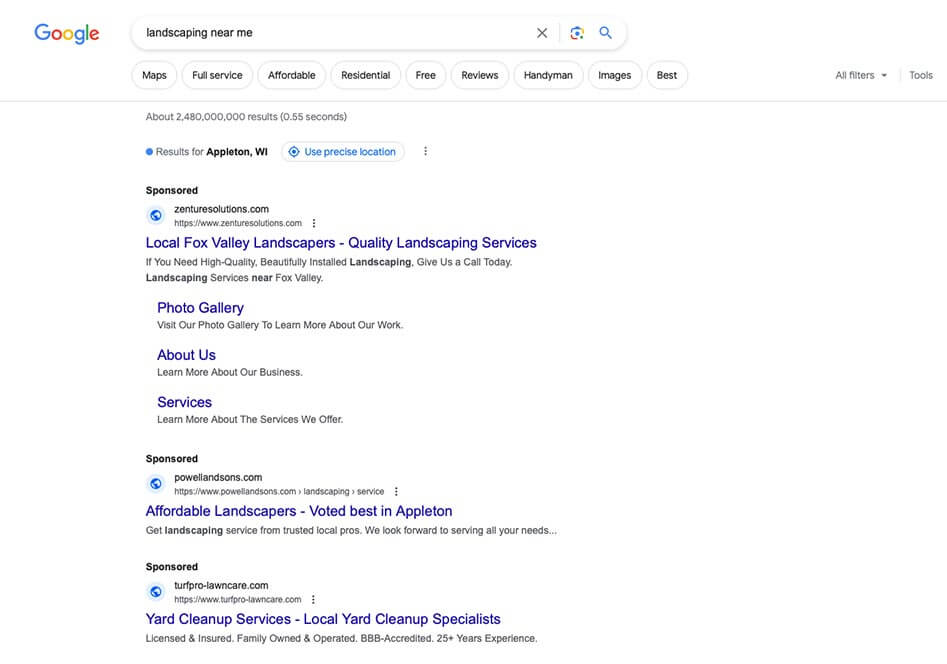
Task: Open three-dot menu next to turfpro-lawncare URL
Action: click(x=314, y=600)
